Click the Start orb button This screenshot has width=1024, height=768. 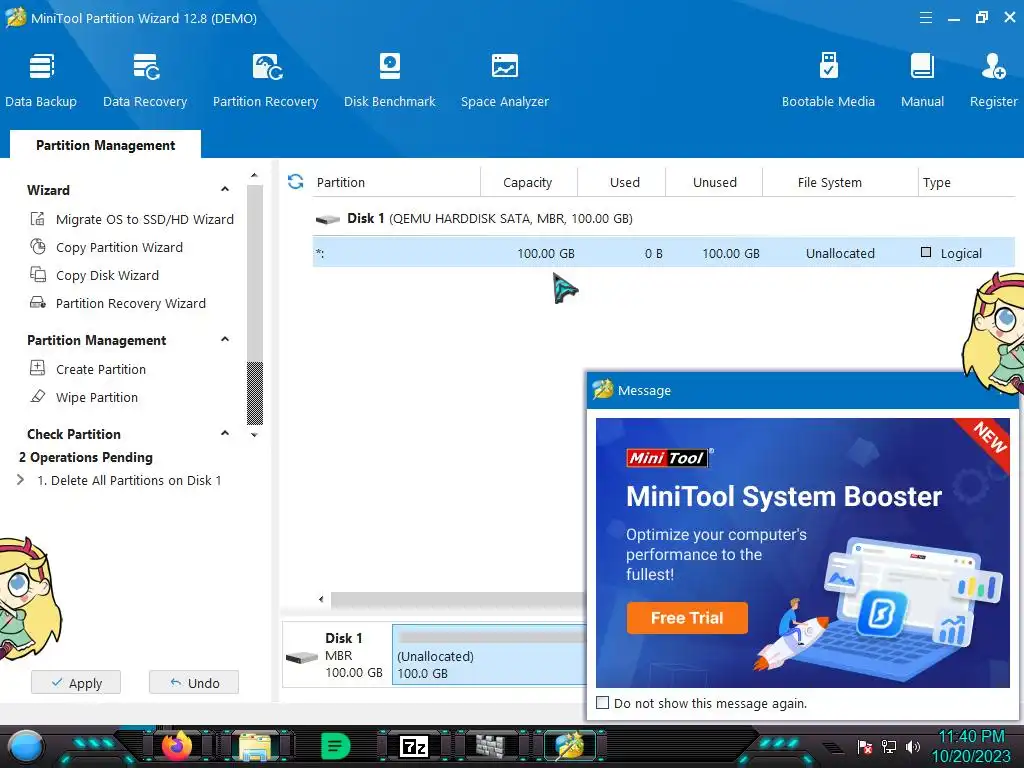tap(25, 747)
